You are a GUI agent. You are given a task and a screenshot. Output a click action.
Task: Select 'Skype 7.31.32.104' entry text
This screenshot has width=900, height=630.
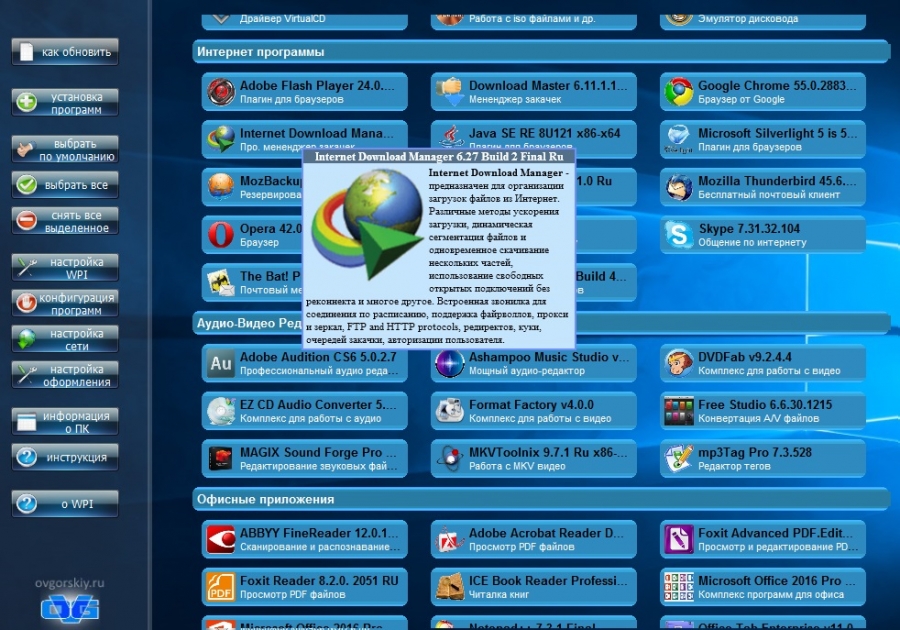[x=749, y=228]
